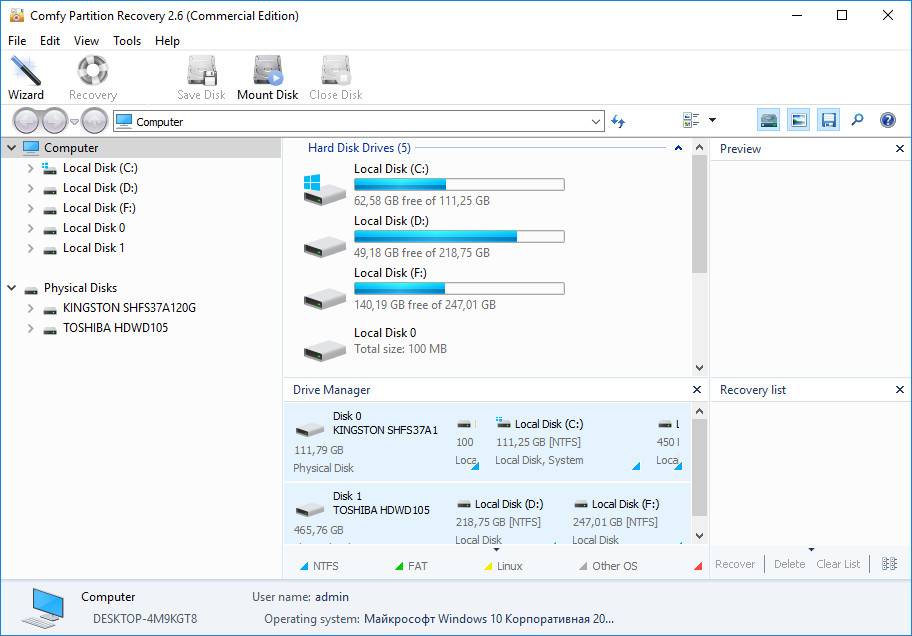Open the Edit menu
The width and height of the screenshot is (912, 636).
(x=50, y=41)
